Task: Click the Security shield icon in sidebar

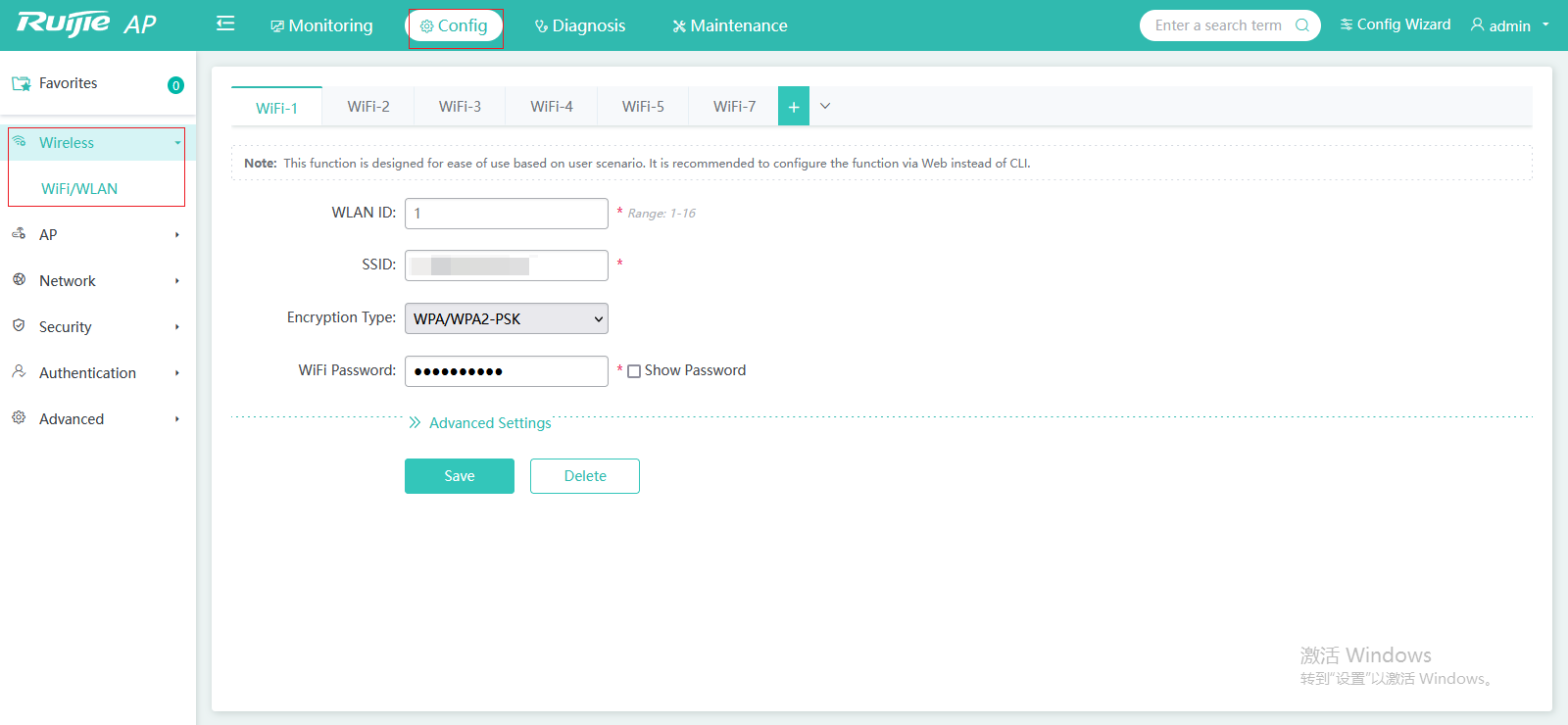Action: 19,325
